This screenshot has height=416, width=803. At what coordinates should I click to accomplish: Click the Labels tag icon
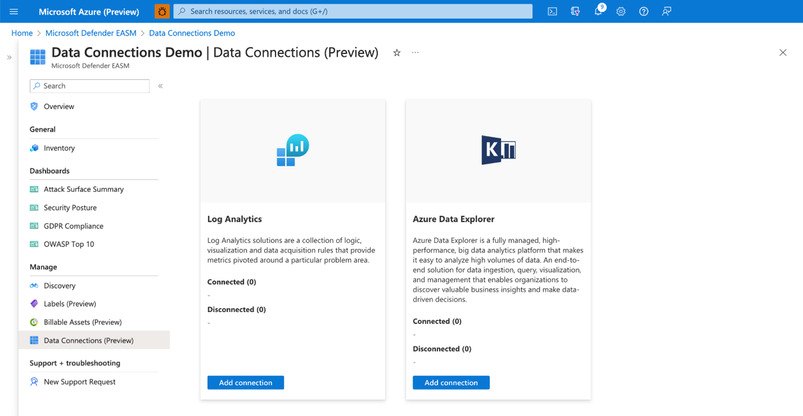point(34,304)
